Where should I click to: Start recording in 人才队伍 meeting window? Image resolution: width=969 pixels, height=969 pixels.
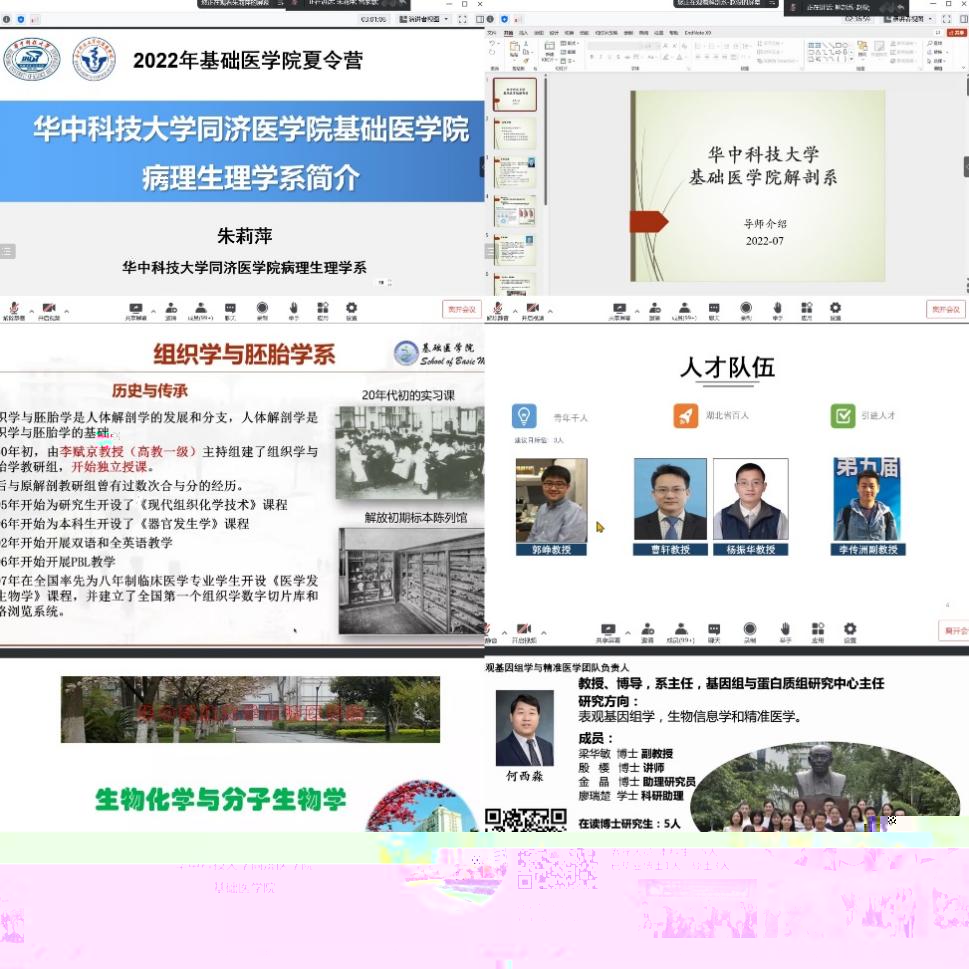pos(750,632)
